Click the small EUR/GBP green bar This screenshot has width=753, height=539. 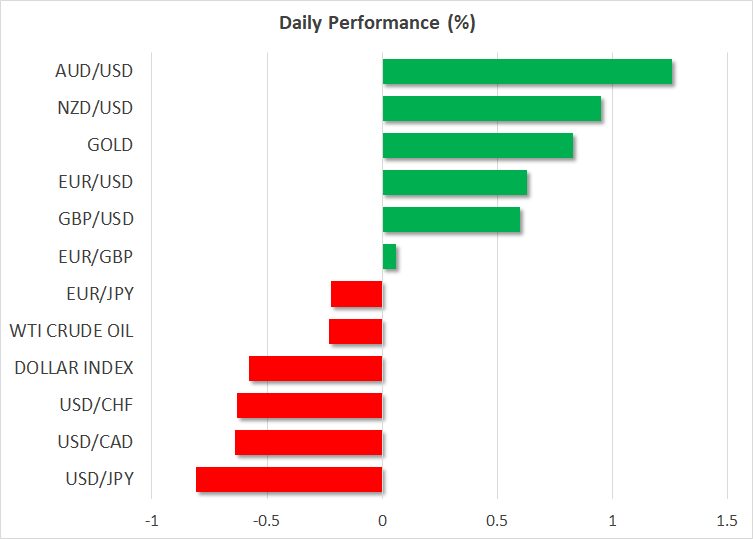click(x=389, y=257)
